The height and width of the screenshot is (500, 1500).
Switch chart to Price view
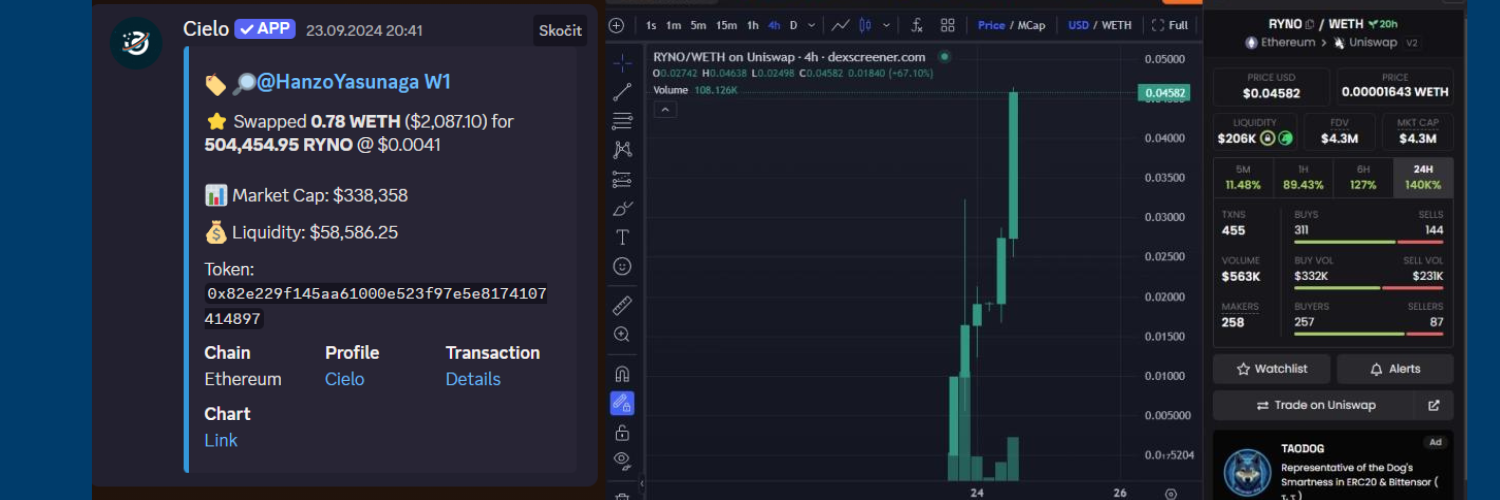coord(991,25)
